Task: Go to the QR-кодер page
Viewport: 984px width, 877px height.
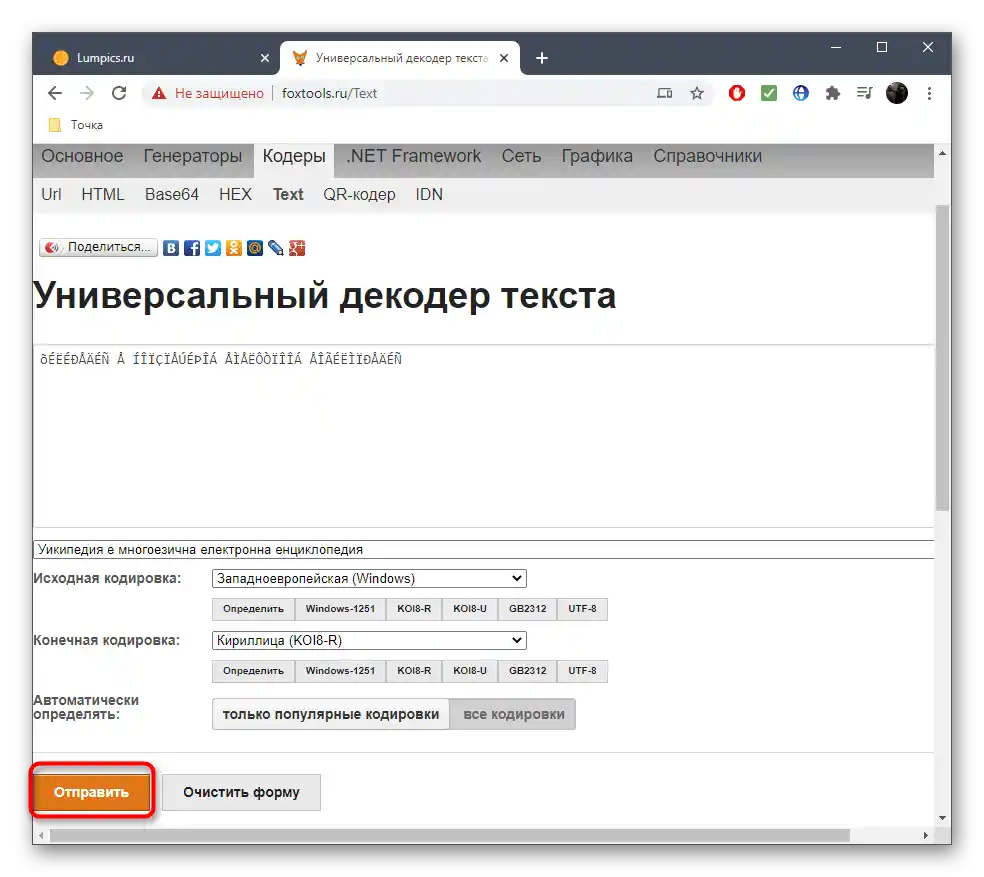Action: 359,195
